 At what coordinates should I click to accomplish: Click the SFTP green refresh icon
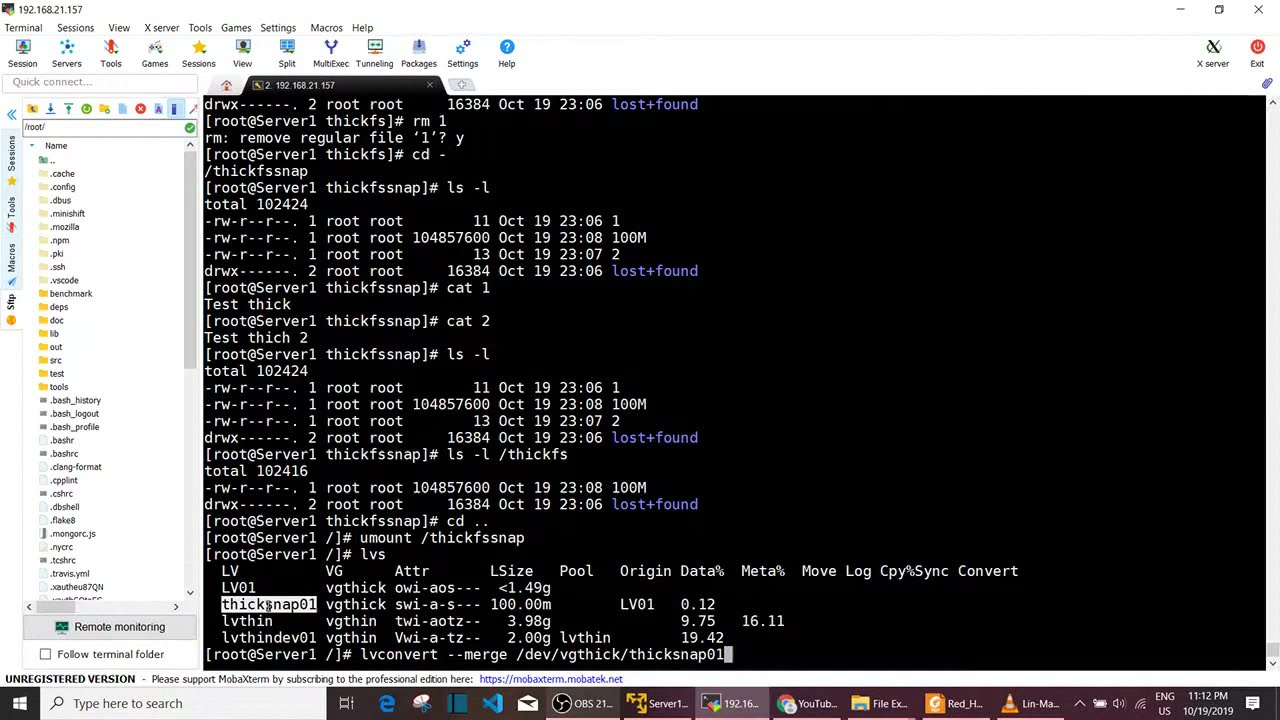[86, 108]
